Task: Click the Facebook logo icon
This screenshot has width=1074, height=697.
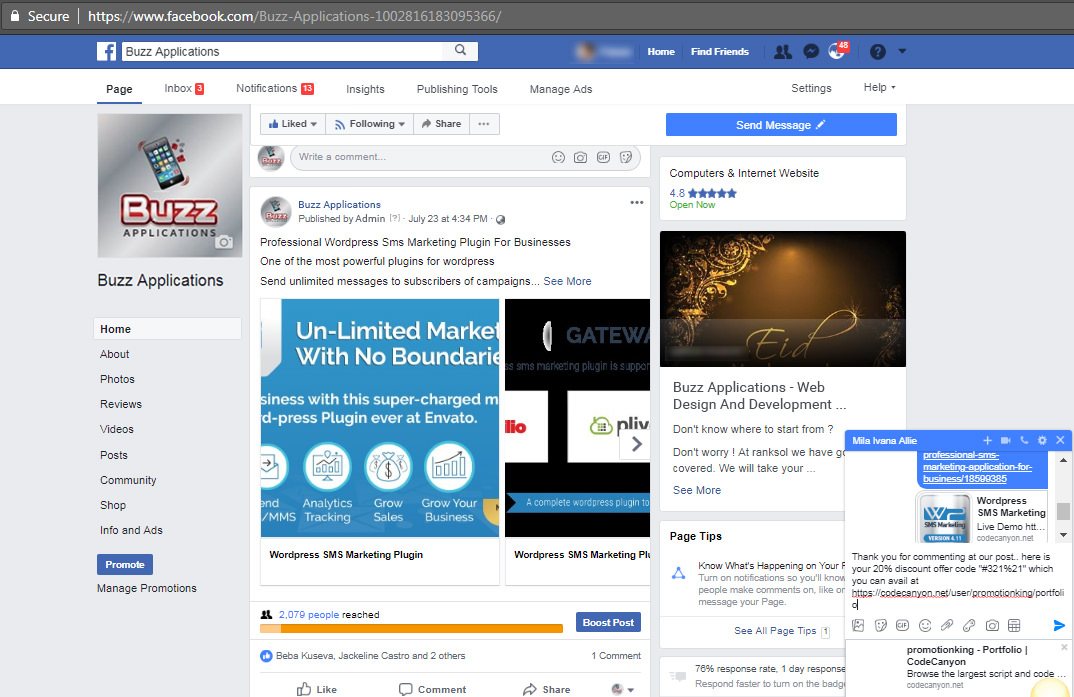Action: [x=106, y=51]
